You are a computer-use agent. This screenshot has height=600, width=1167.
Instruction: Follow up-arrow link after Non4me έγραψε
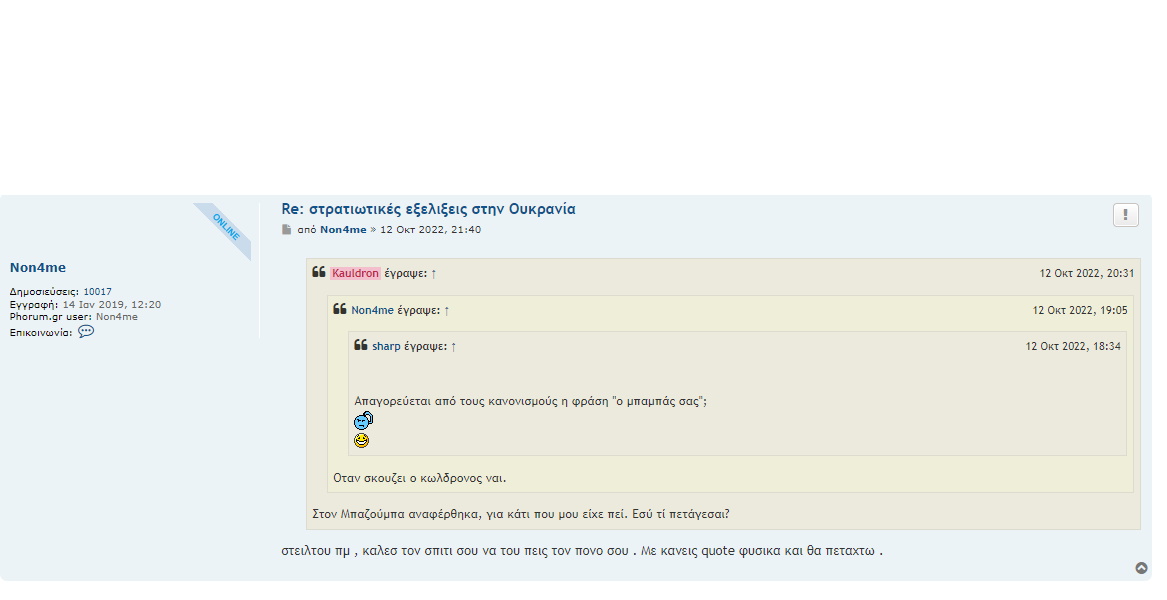(447, 310)
